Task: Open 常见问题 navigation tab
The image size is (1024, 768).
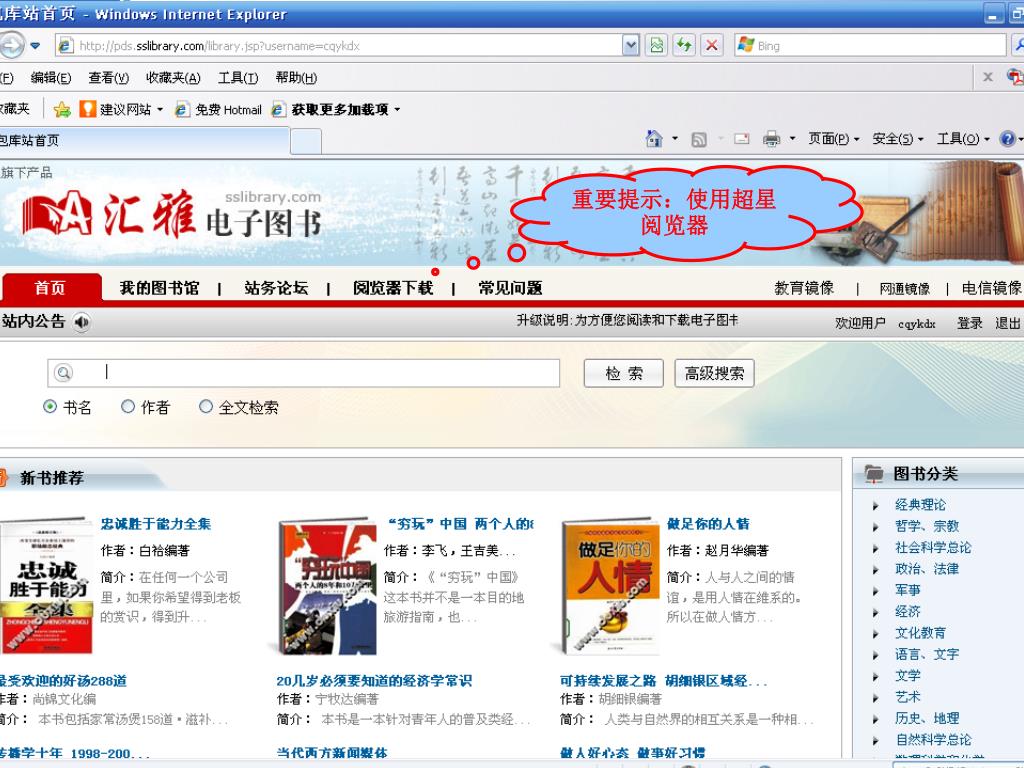Action: point(510,288)
